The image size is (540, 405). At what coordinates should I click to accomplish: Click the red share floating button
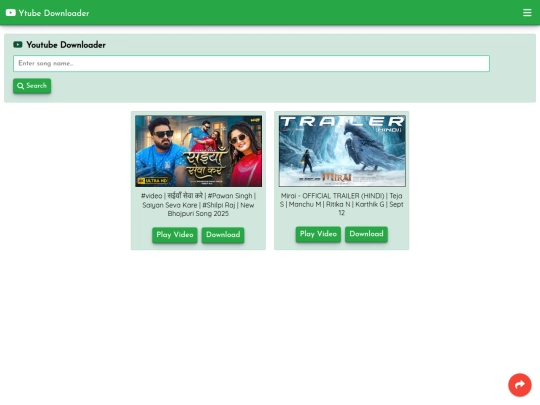point(520,385)
